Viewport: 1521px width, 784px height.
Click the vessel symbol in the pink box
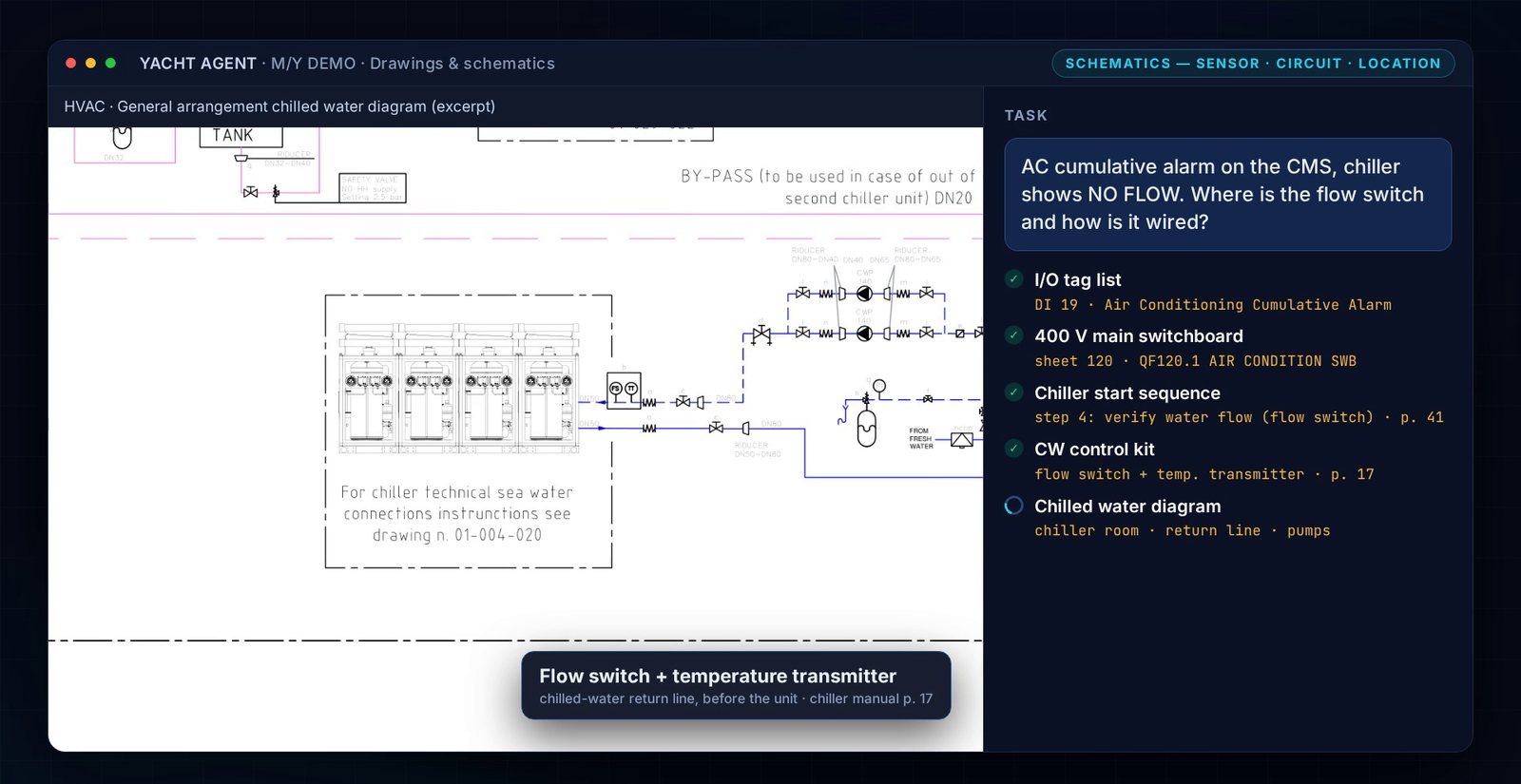click(123, 137)
